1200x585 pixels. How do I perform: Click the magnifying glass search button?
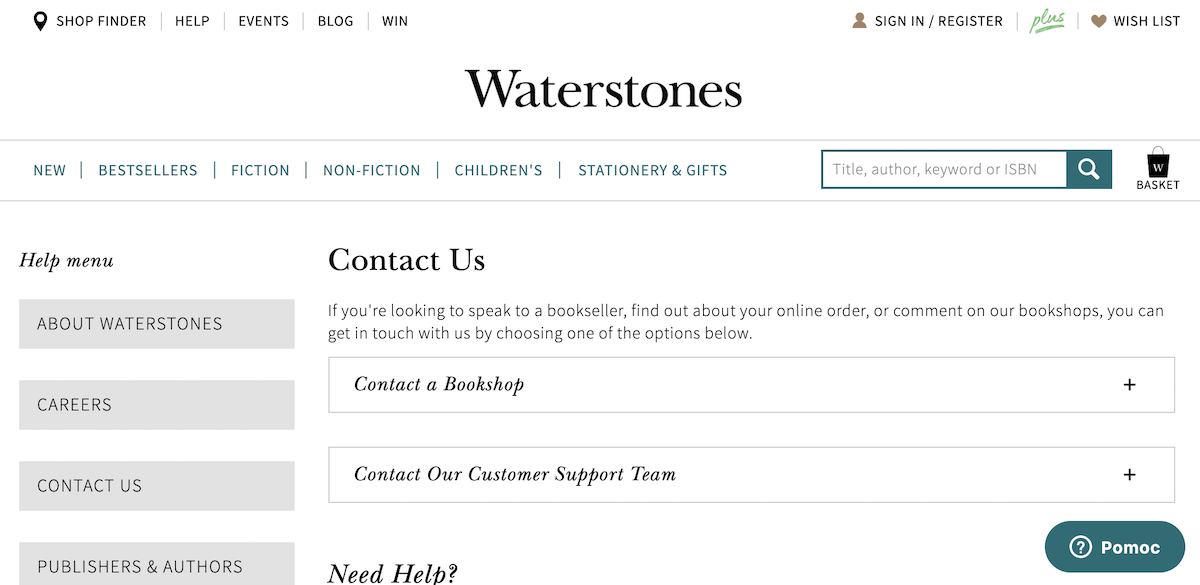[x=1089, y=169]
